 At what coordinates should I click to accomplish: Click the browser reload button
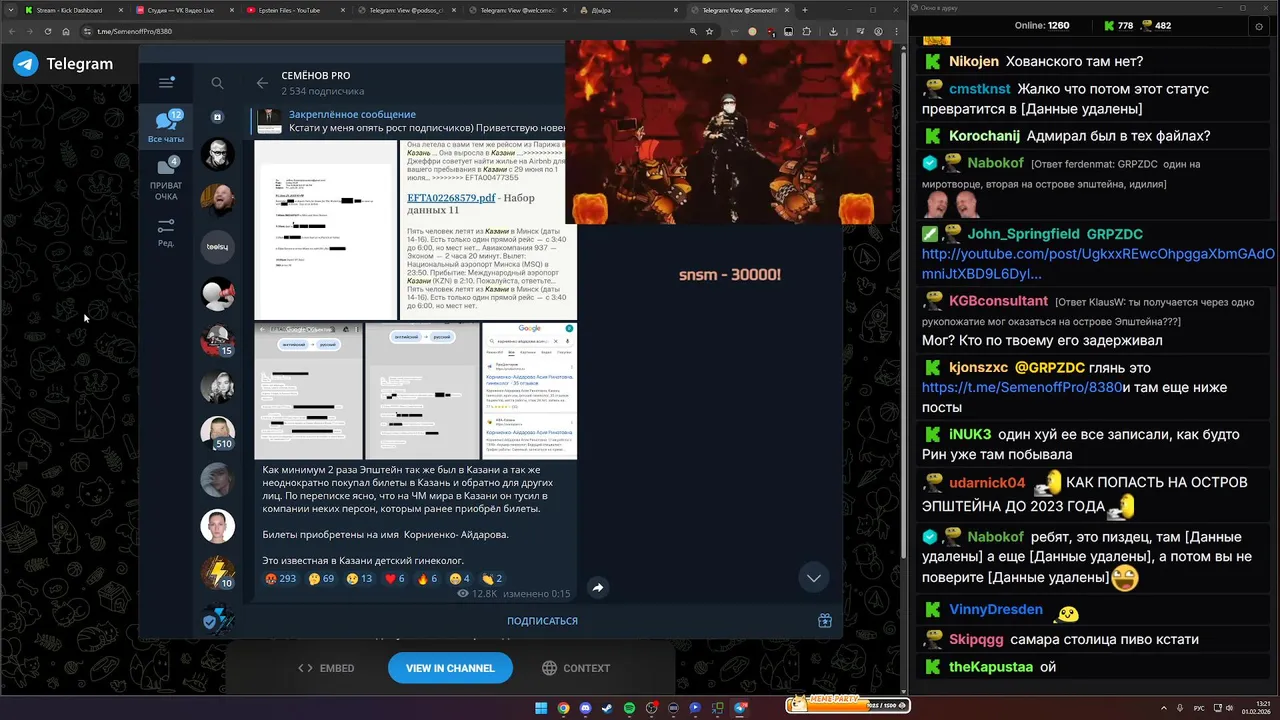(49, 31)
